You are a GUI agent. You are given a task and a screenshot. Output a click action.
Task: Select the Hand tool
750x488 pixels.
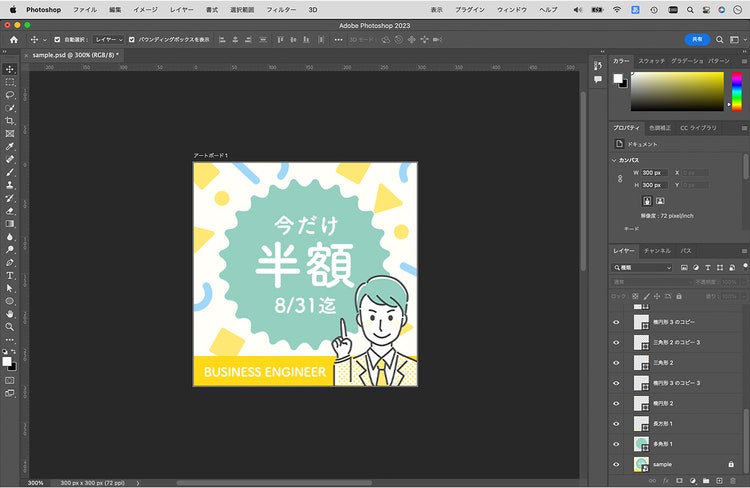[x=10, y=314]
